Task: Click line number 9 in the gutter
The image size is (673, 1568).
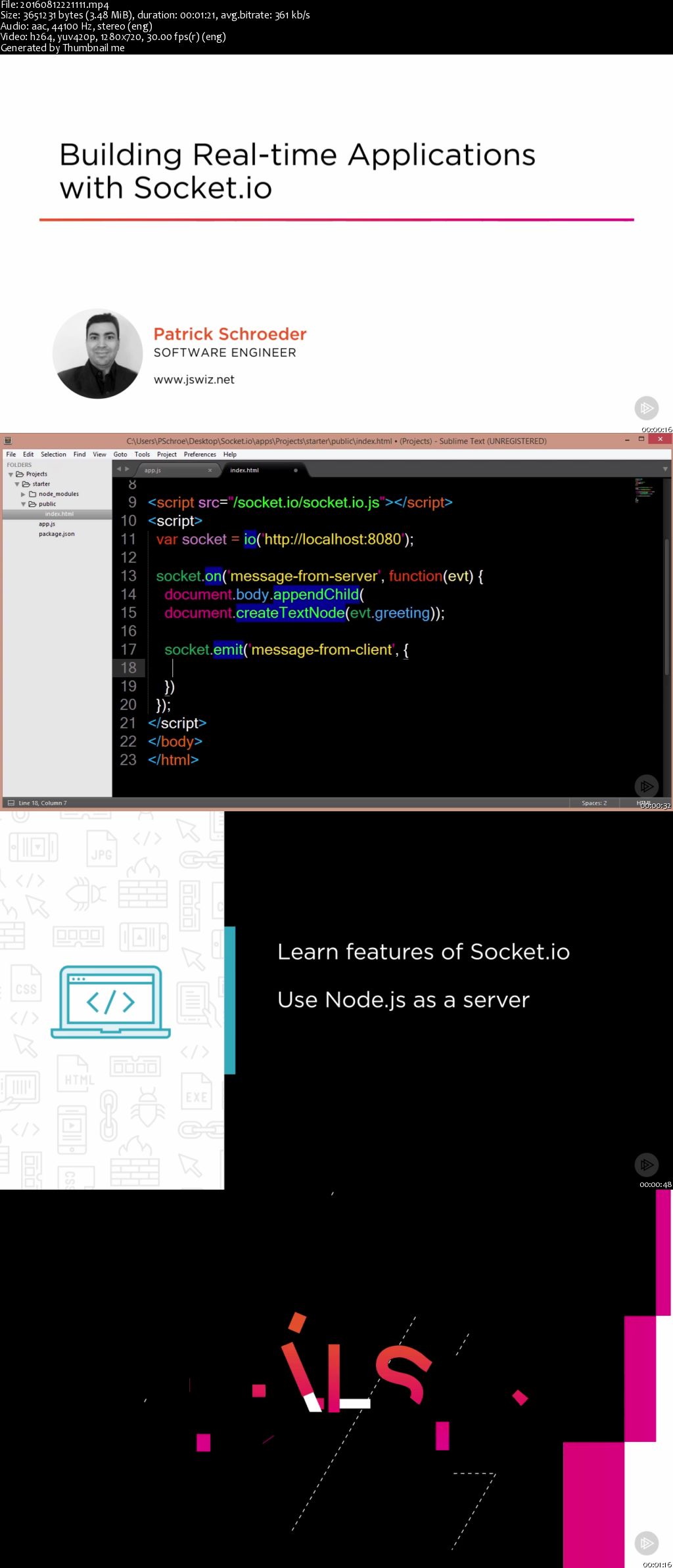Action: pyautogui.click(x=132, y=503)
